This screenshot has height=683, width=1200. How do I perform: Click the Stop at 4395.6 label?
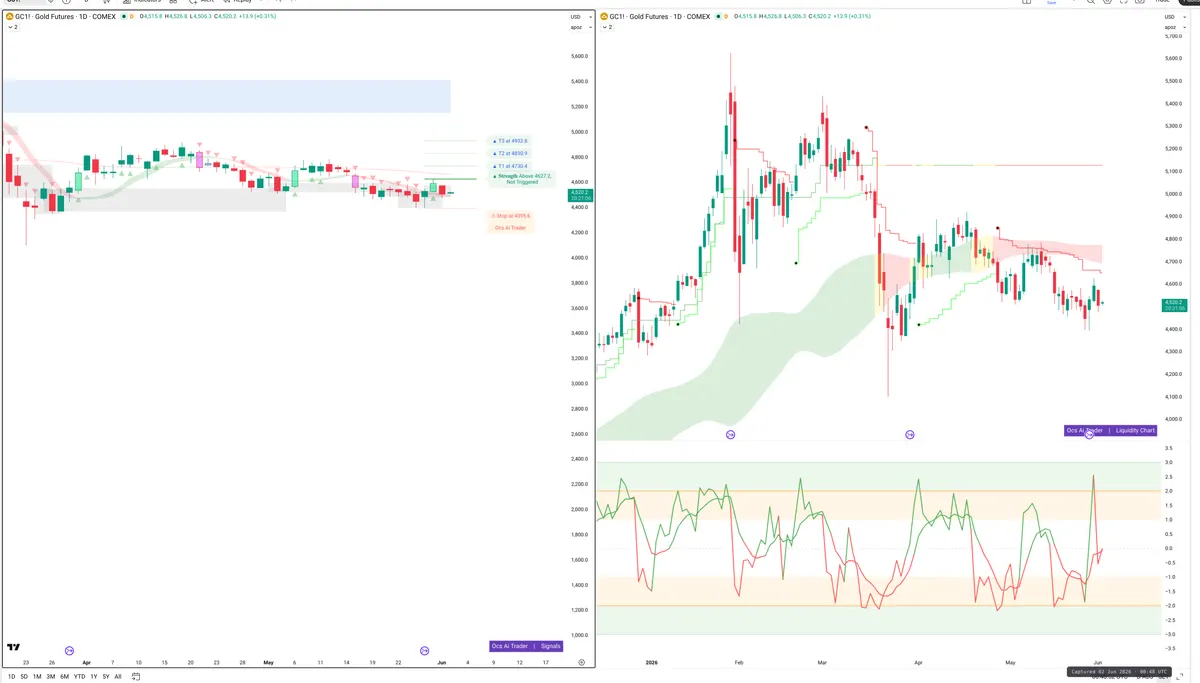[x=510, y=216]
